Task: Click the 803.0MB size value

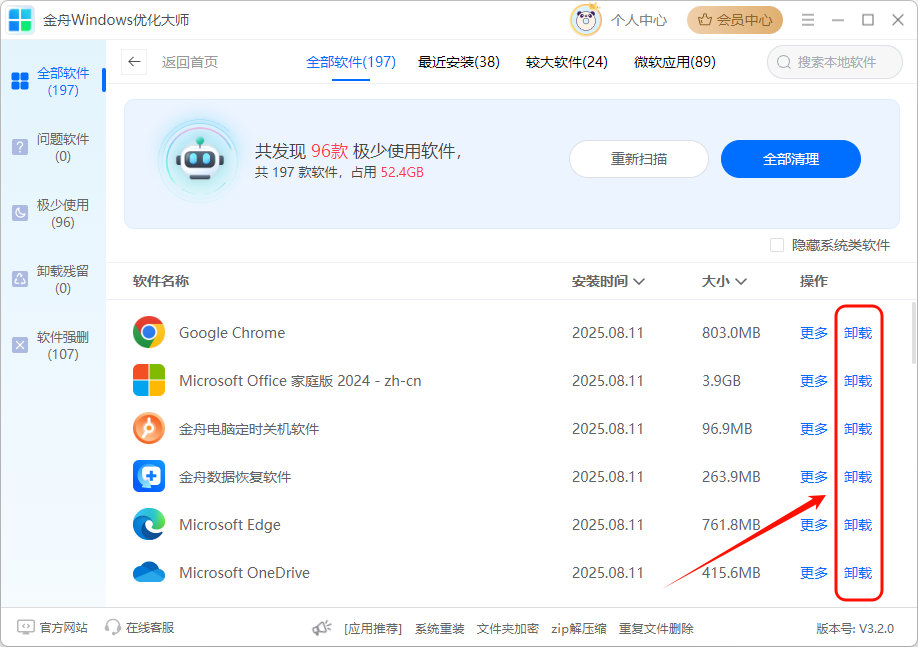Action: [731, 333]
